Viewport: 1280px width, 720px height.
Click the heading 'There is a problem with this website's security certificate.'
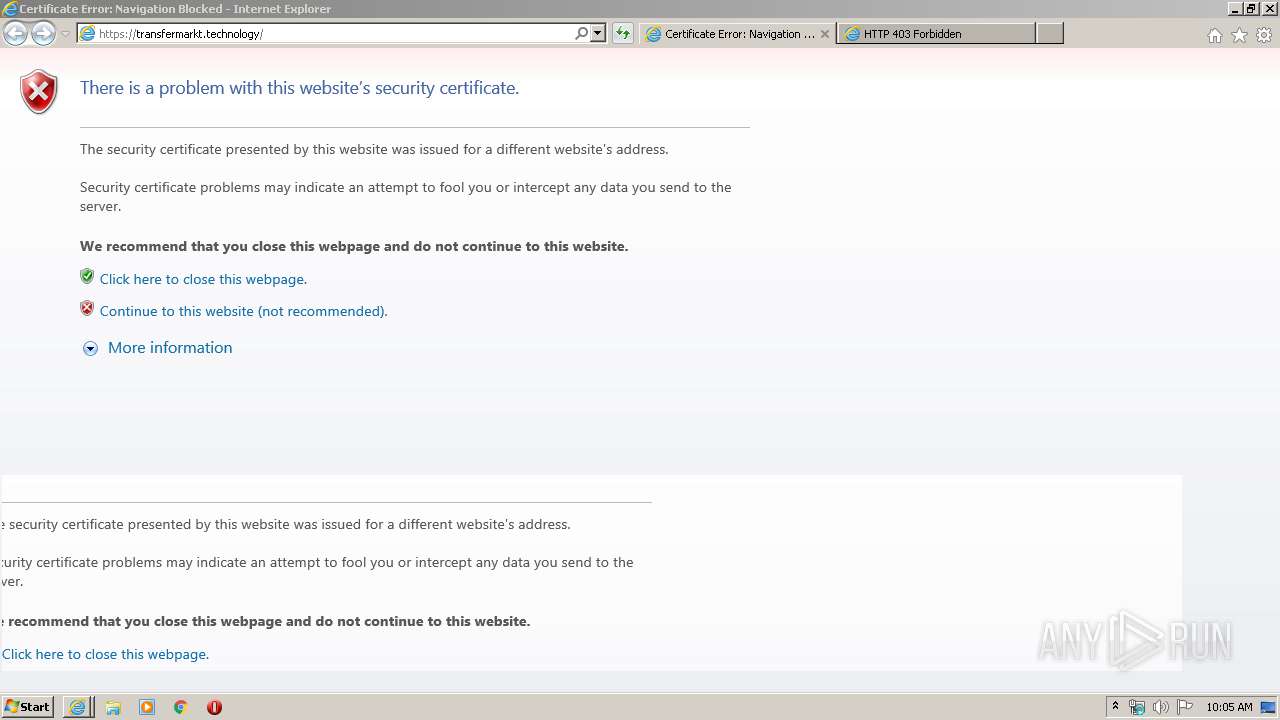[299, 88]
